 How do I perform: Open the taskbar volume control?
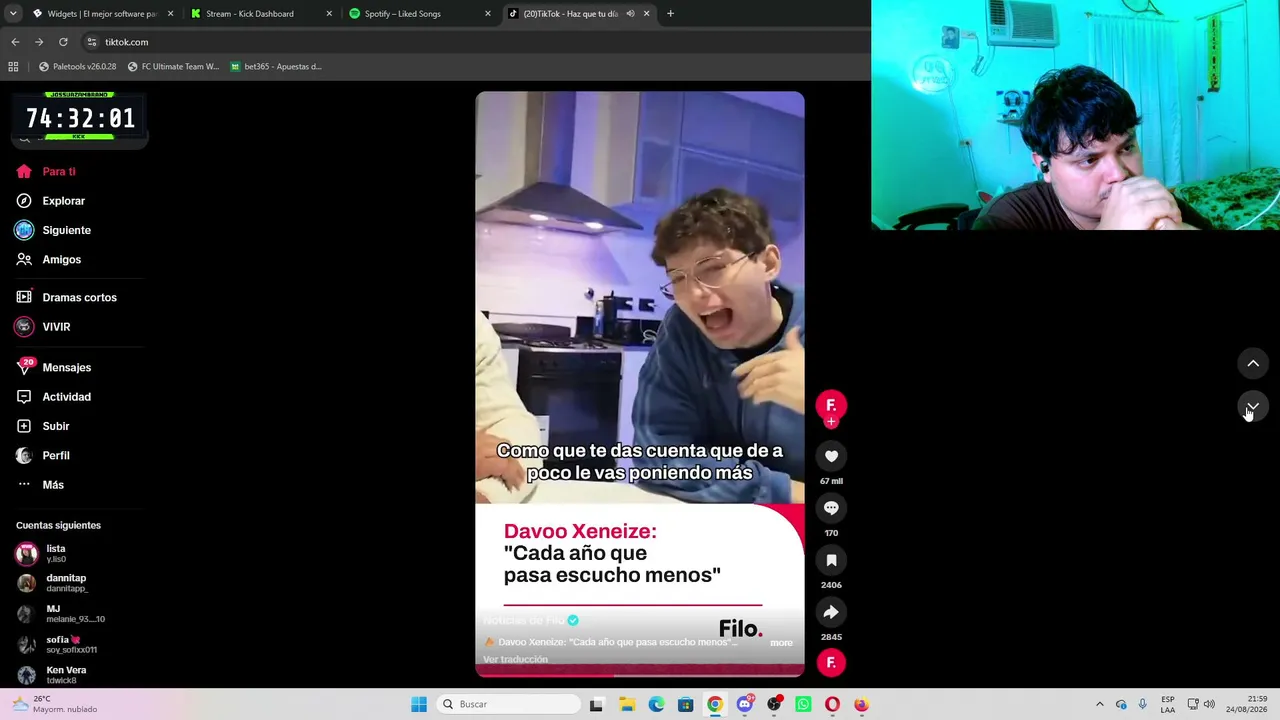tap(1209, 704)
